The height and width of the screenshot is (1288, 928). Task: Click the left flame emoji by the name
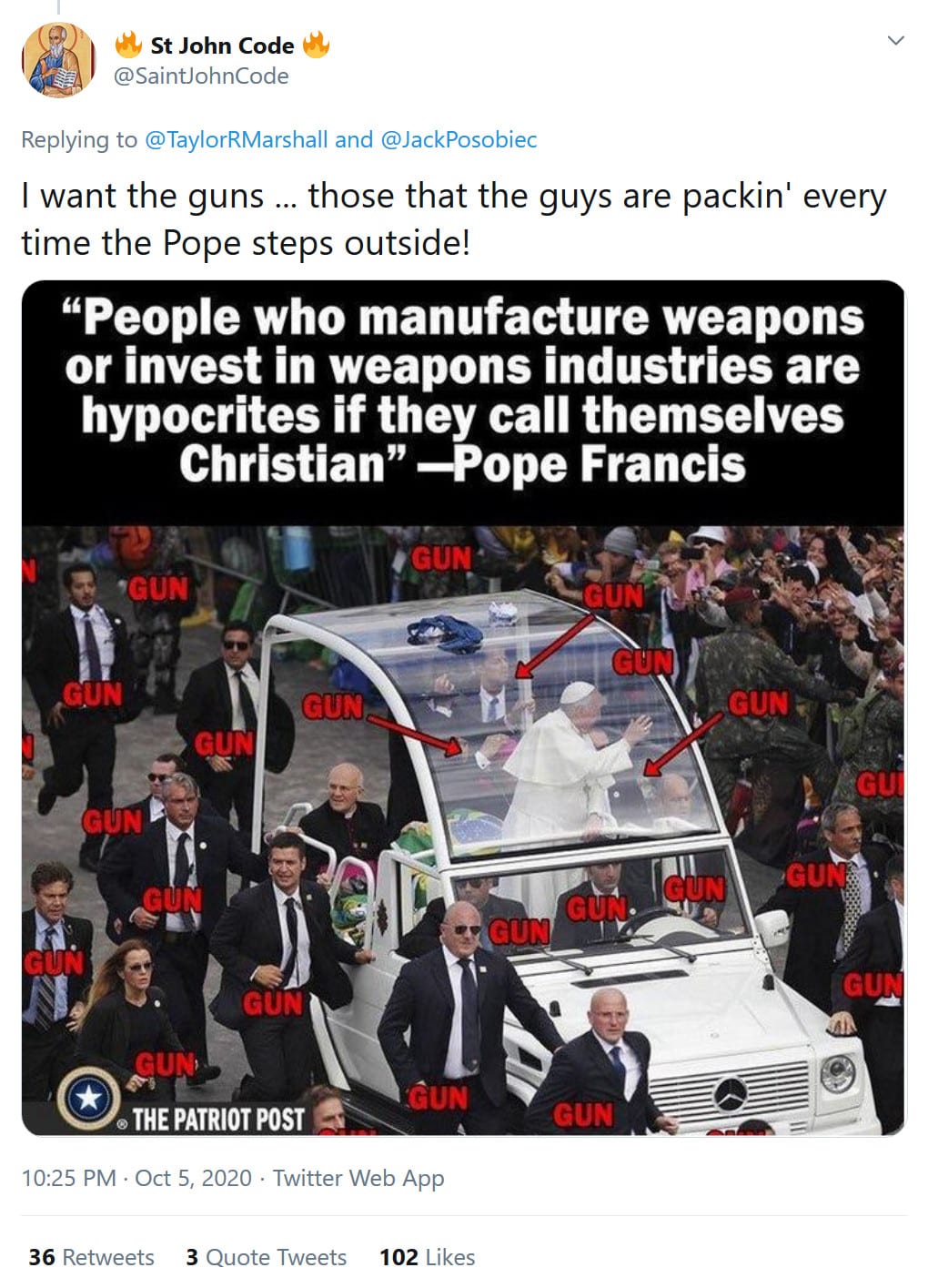tap(128, 45)
